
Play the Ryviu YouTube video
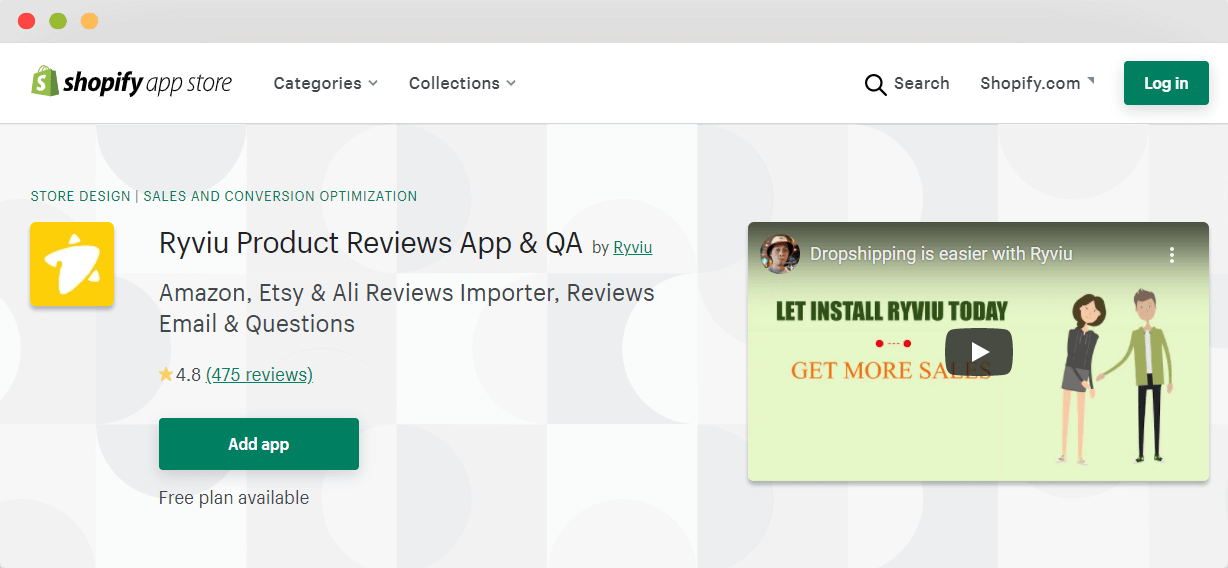coord(979,352)
